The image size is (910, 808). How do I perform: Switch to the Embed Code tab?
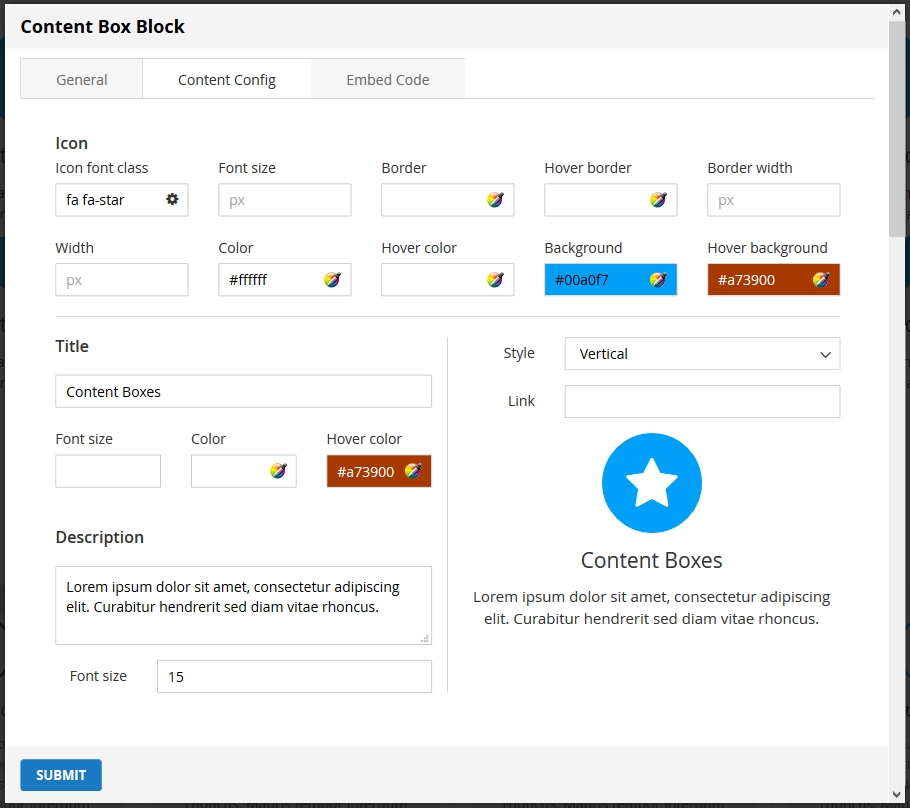388,80
